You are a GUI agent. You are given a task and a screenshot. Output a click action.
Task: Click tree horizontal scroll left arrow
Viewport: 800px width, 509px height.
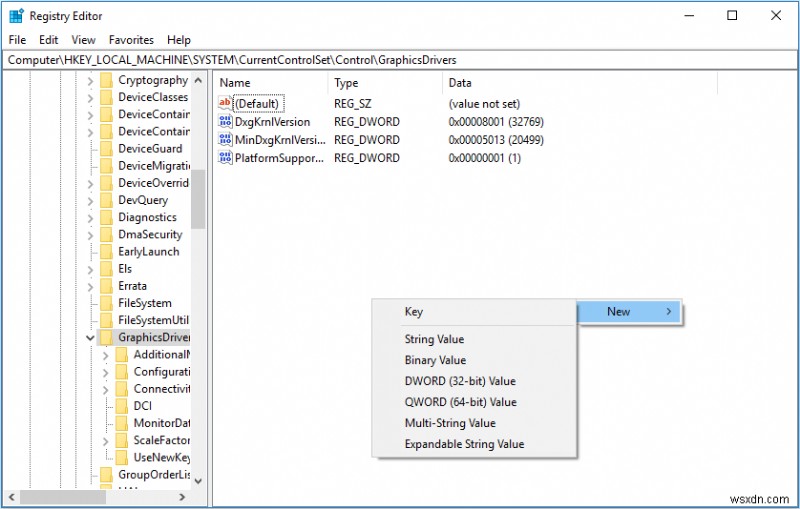pos(12,496)
